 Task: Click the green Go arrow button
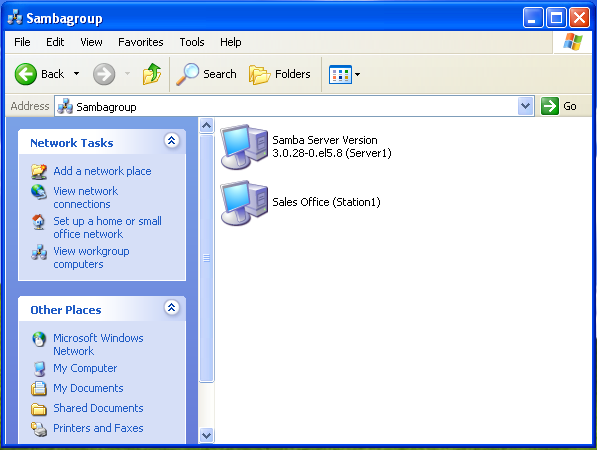click(549, 106)
